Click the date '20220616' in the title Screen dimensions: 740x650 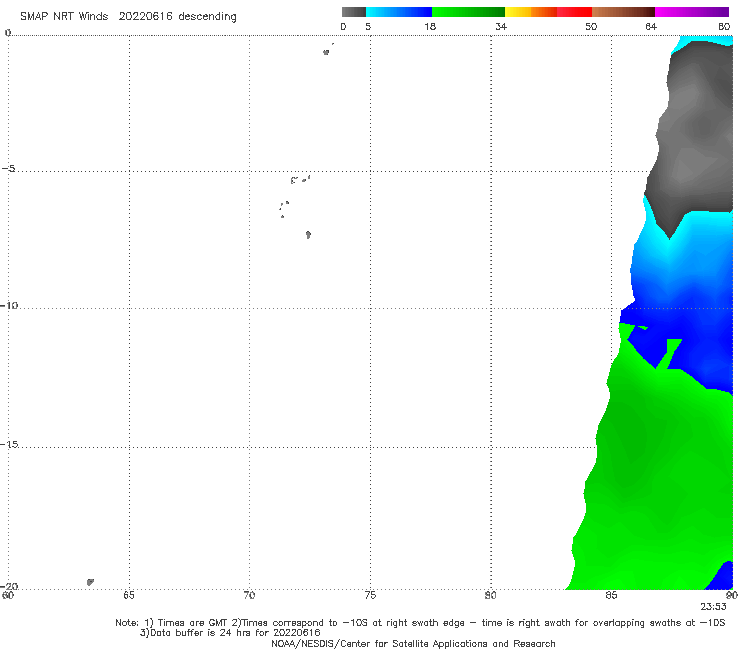(x=145, y=17)
